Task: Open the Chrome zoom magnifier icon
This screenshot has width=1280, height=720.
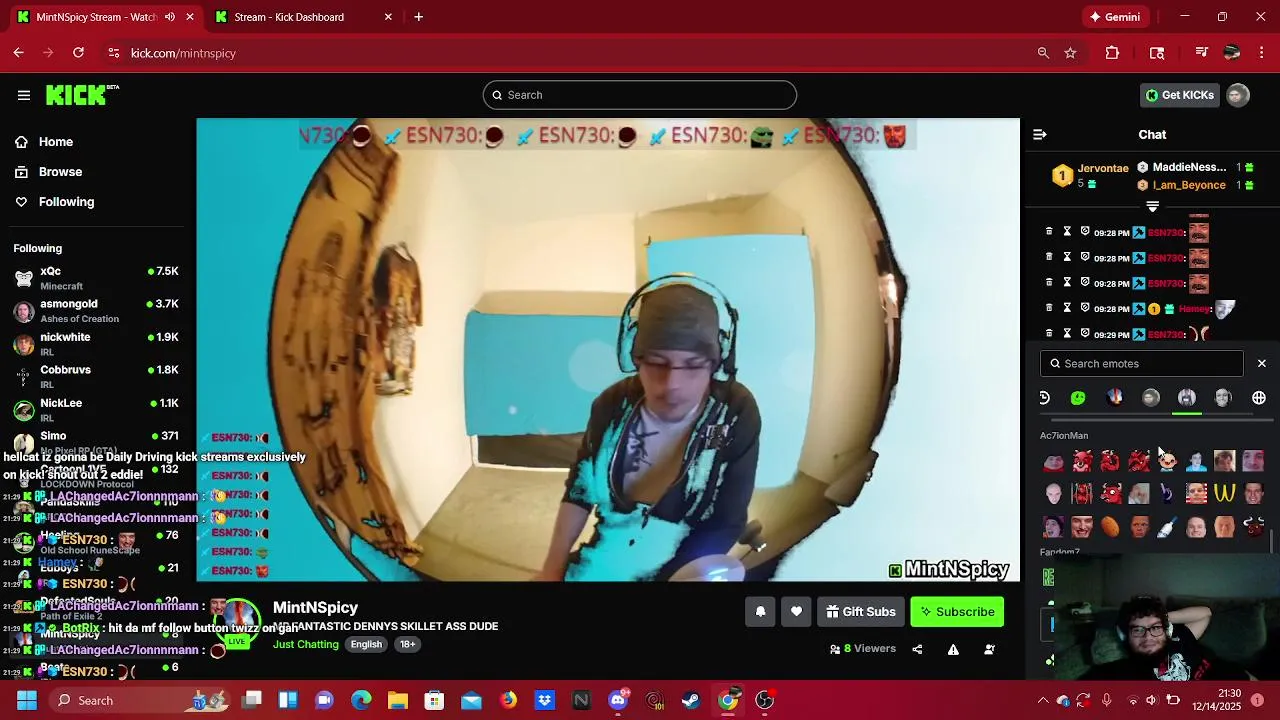Action: tap(1043, 53)
